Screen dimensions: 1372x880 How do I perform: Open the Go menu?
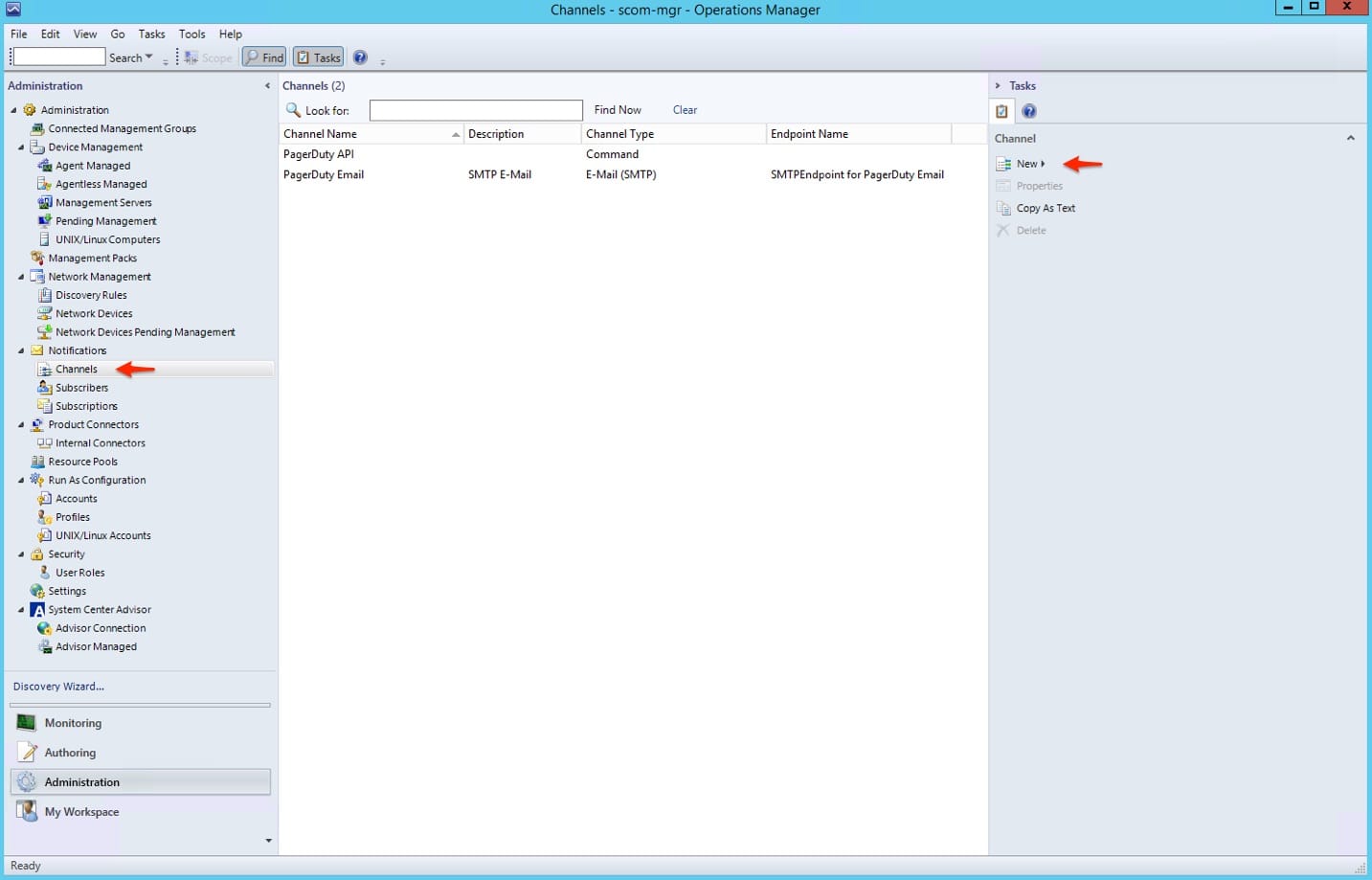(118, 34)
